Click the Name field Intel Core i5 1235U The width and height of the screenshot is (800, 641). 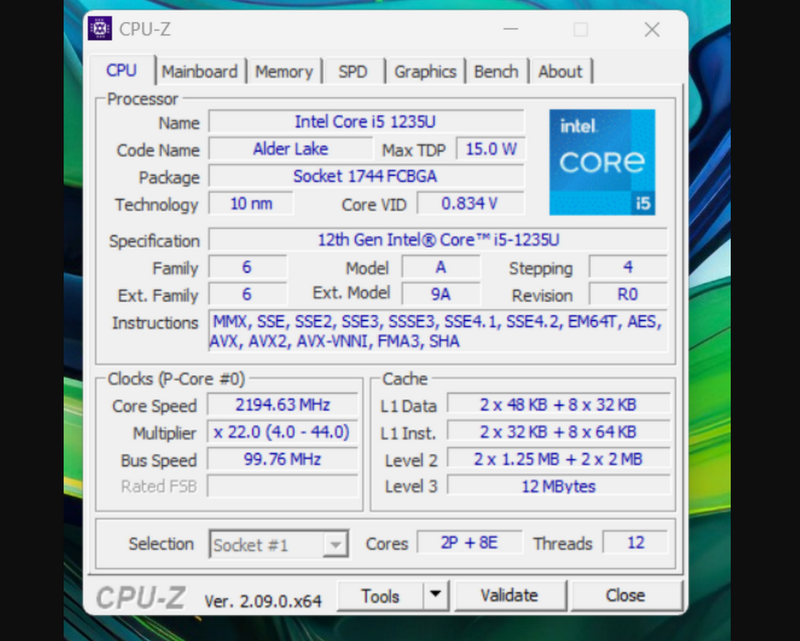(x=366, y=122)
